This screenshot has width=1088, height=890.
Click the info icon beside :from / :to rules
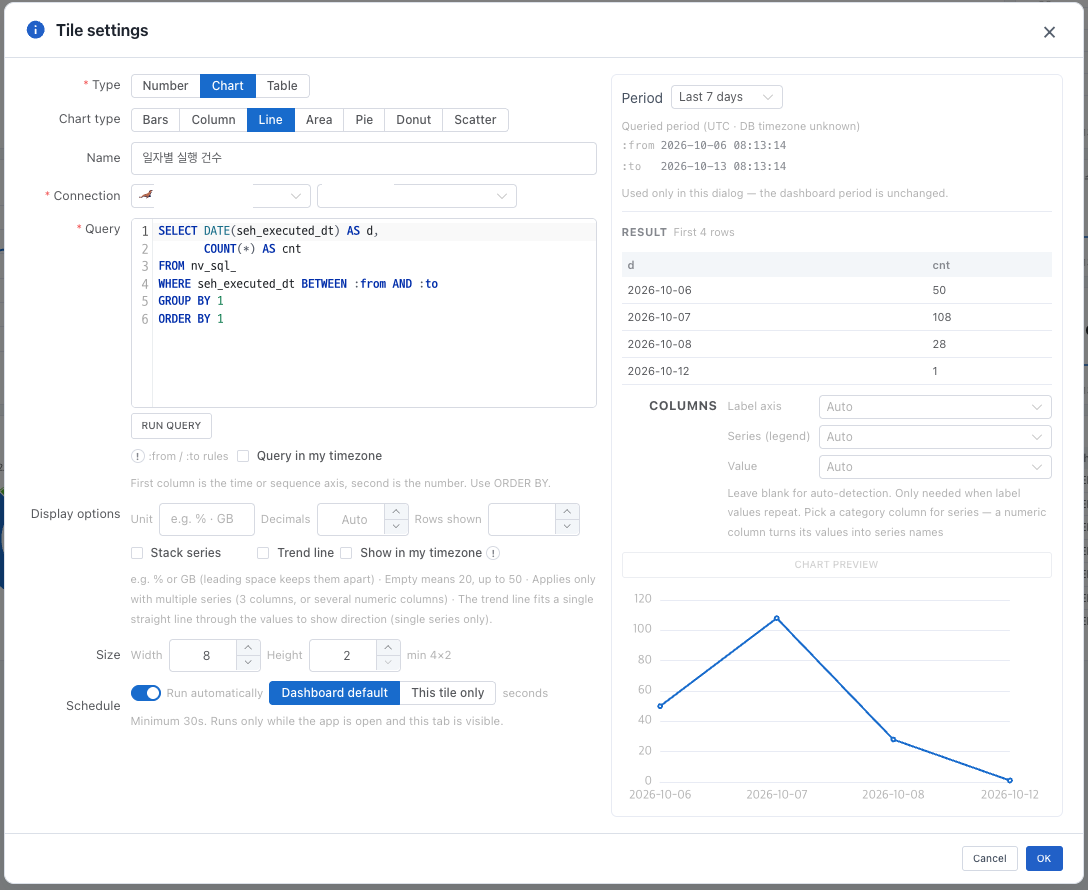pos(137,456)
